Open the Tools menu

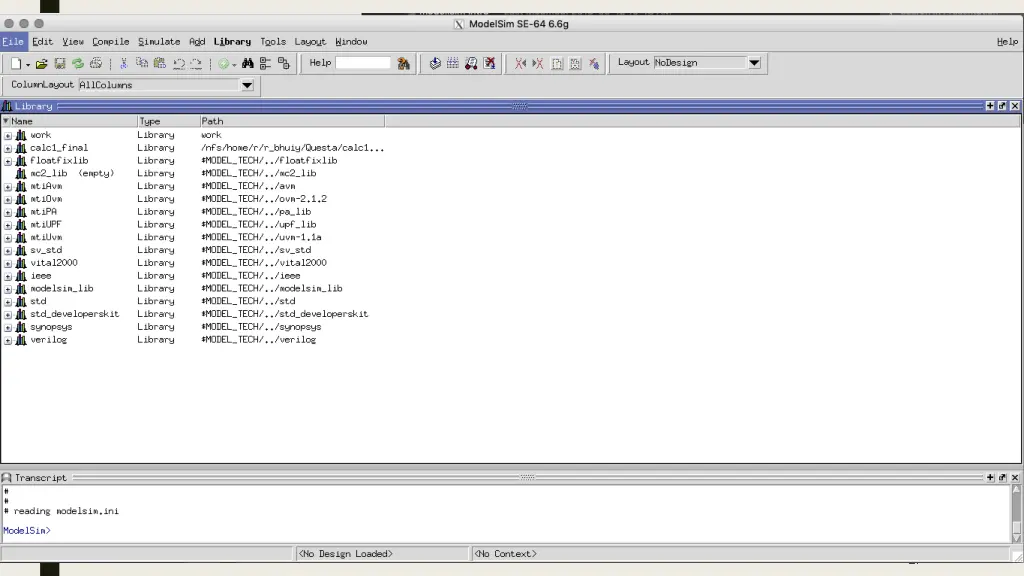(273, 42)
